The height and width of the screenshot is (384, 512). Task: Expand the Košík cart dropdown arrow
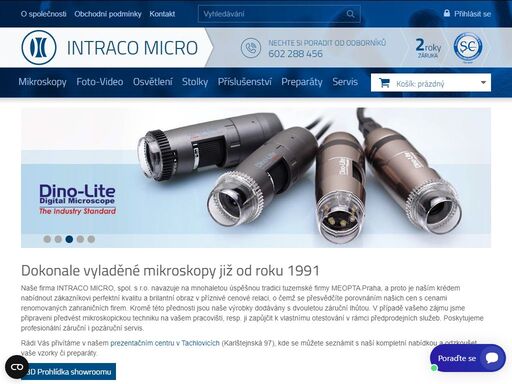[483, 82]
